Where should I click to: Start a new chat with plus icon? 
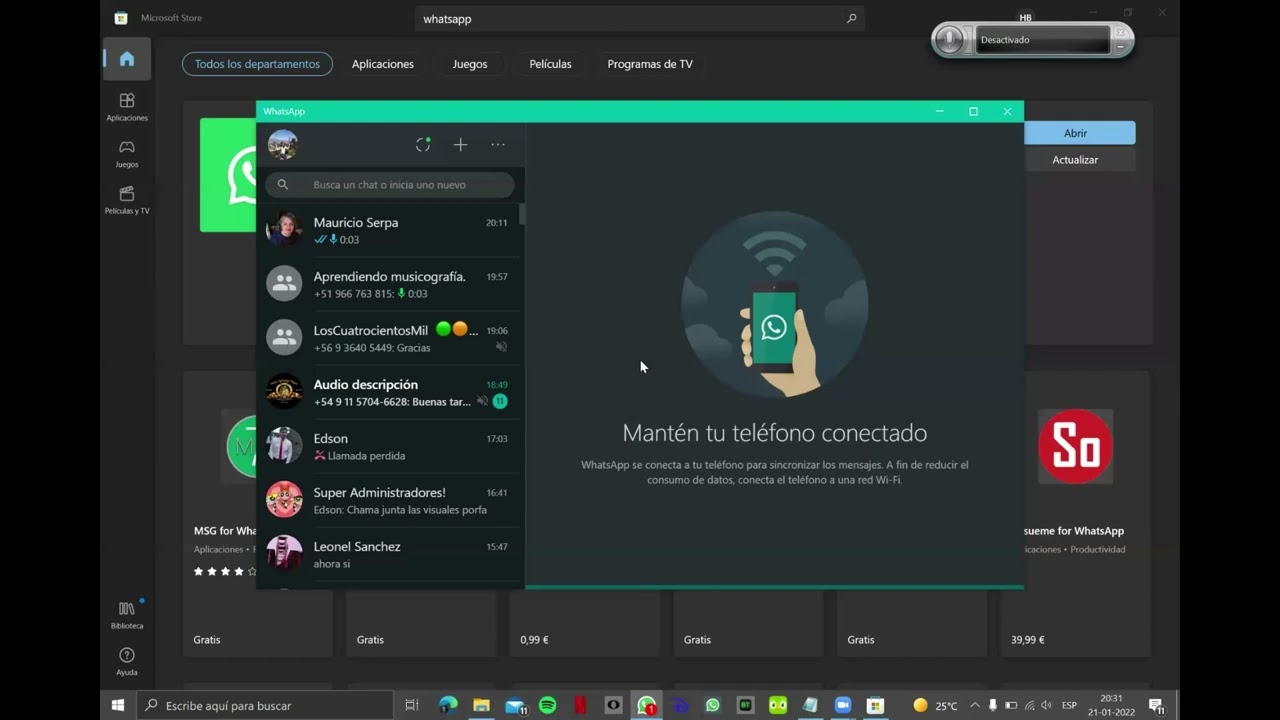pyautogui.click(x=460, y=145)
